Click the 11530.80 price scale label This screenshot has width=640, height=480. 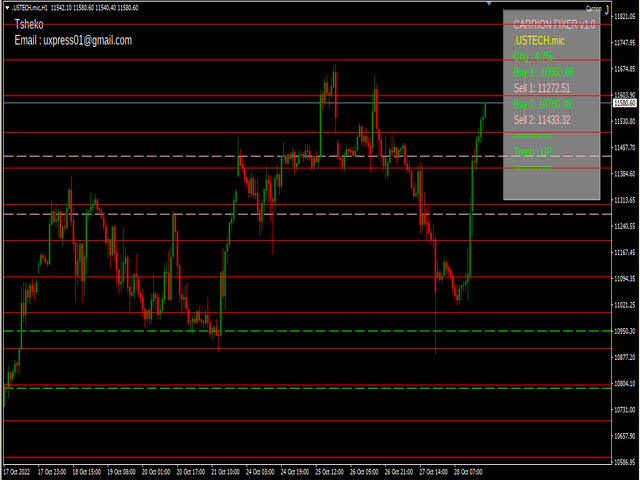[x=625, y=121]
